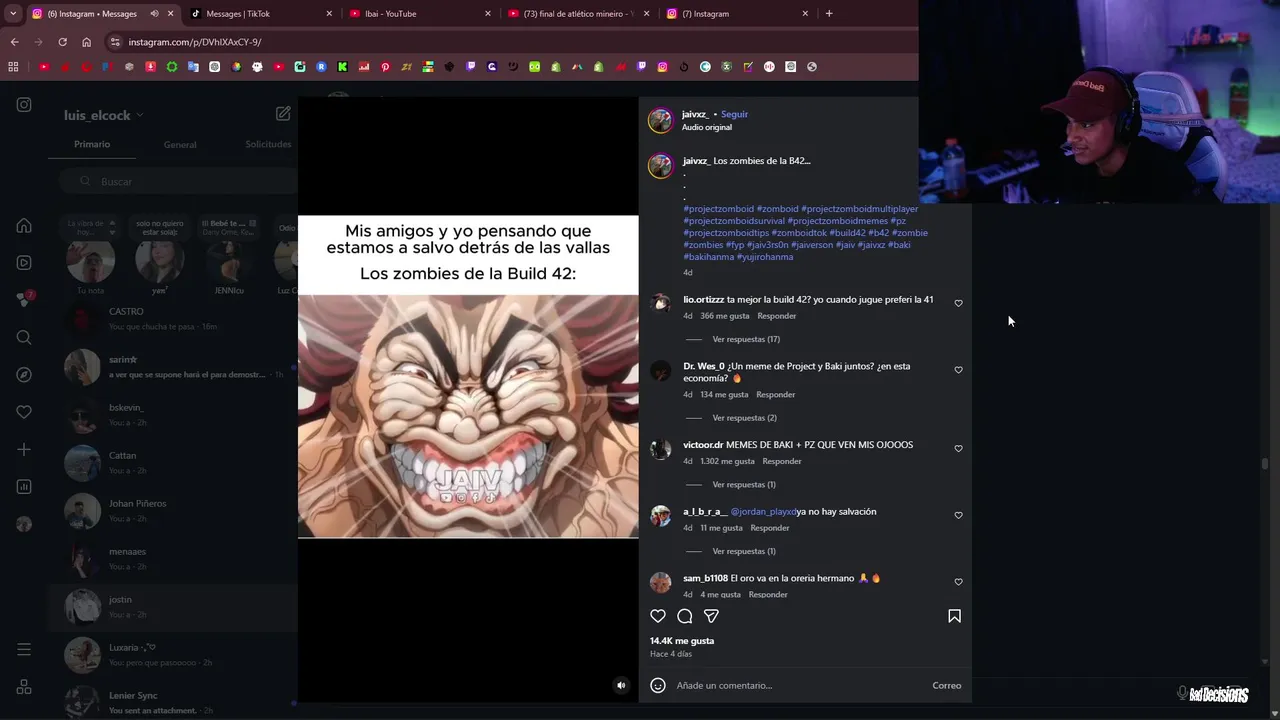Open profile avatar in Instagram sidebar
The height and width of the screenshot is (720, 1280).
24,524
